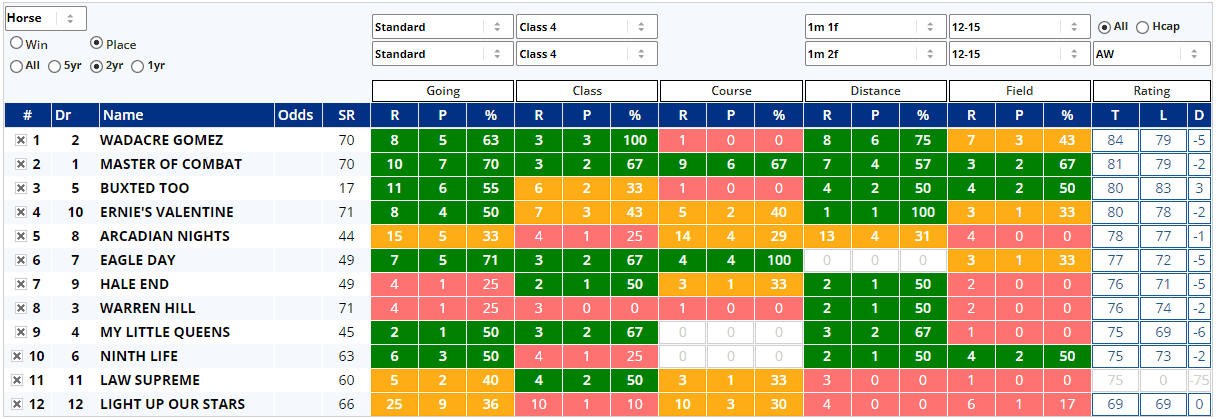Select the Win radio button
This screenshot has height=419, width=1216.
pyautogui.click(x=17, y=44)
